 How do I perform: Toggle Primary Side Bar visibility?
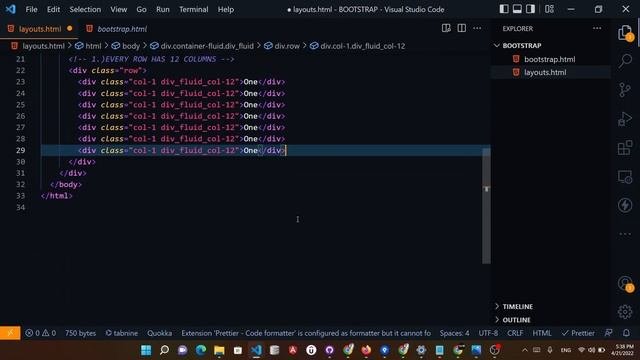click(x=504, y=9)
